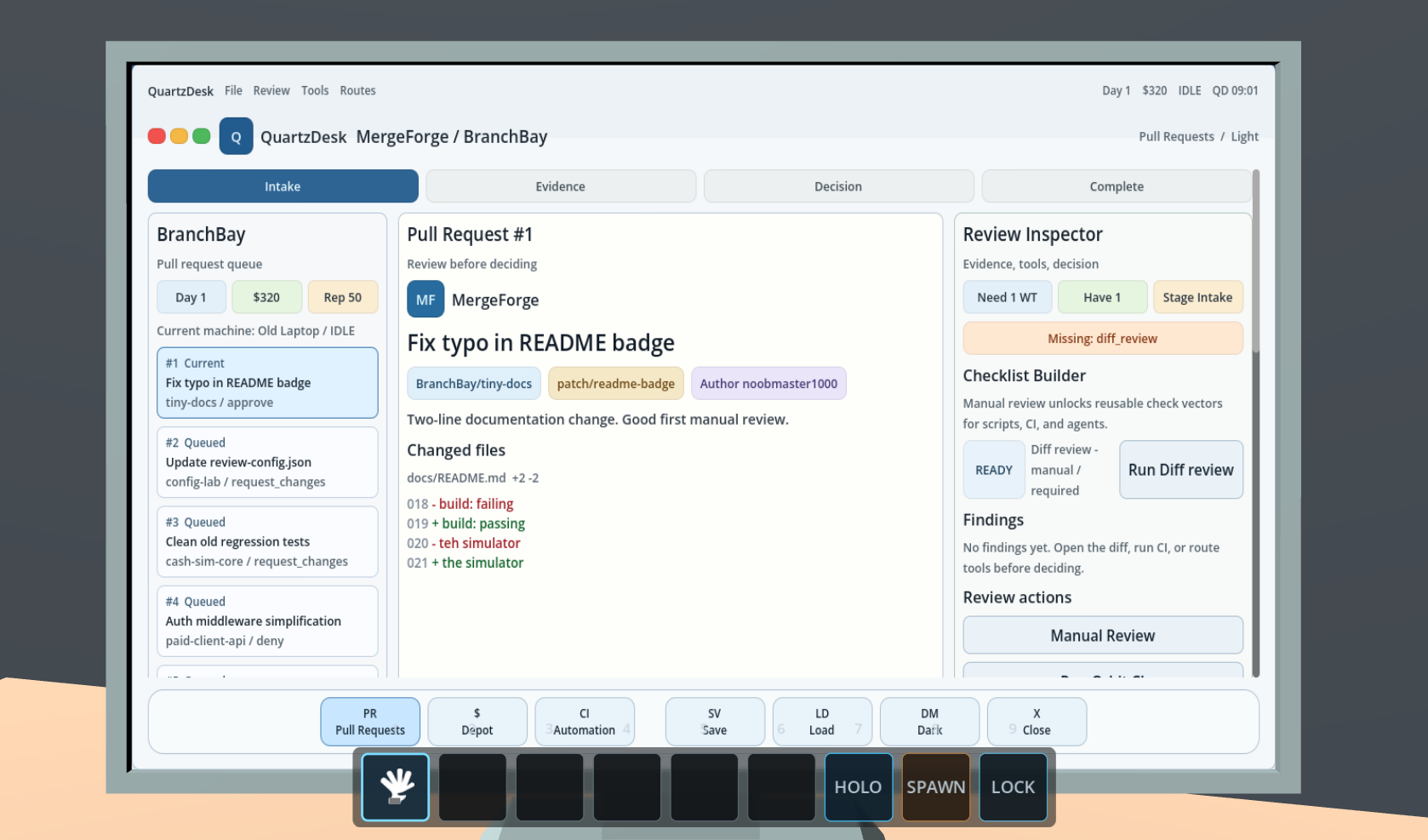Click the patch/readme-badge branch chip
The height and width of the screenshot is (840, 1428).
click(x=616, y=383)
